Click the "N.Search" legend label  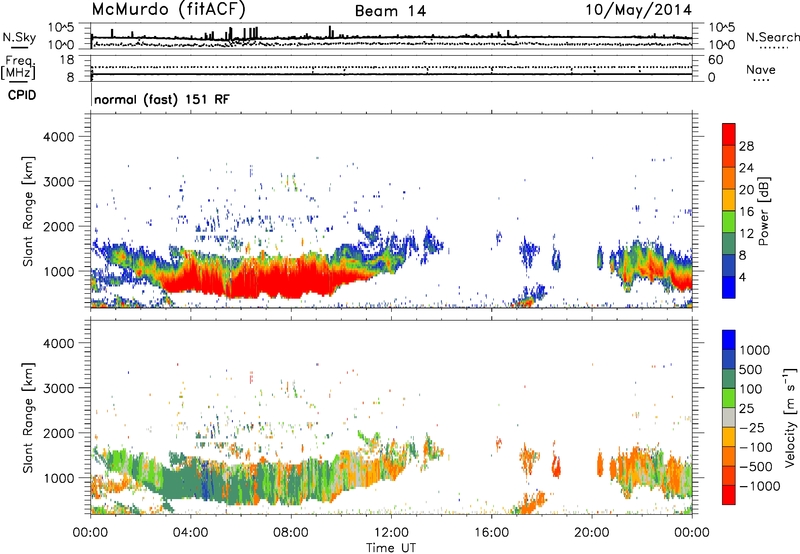772,37
